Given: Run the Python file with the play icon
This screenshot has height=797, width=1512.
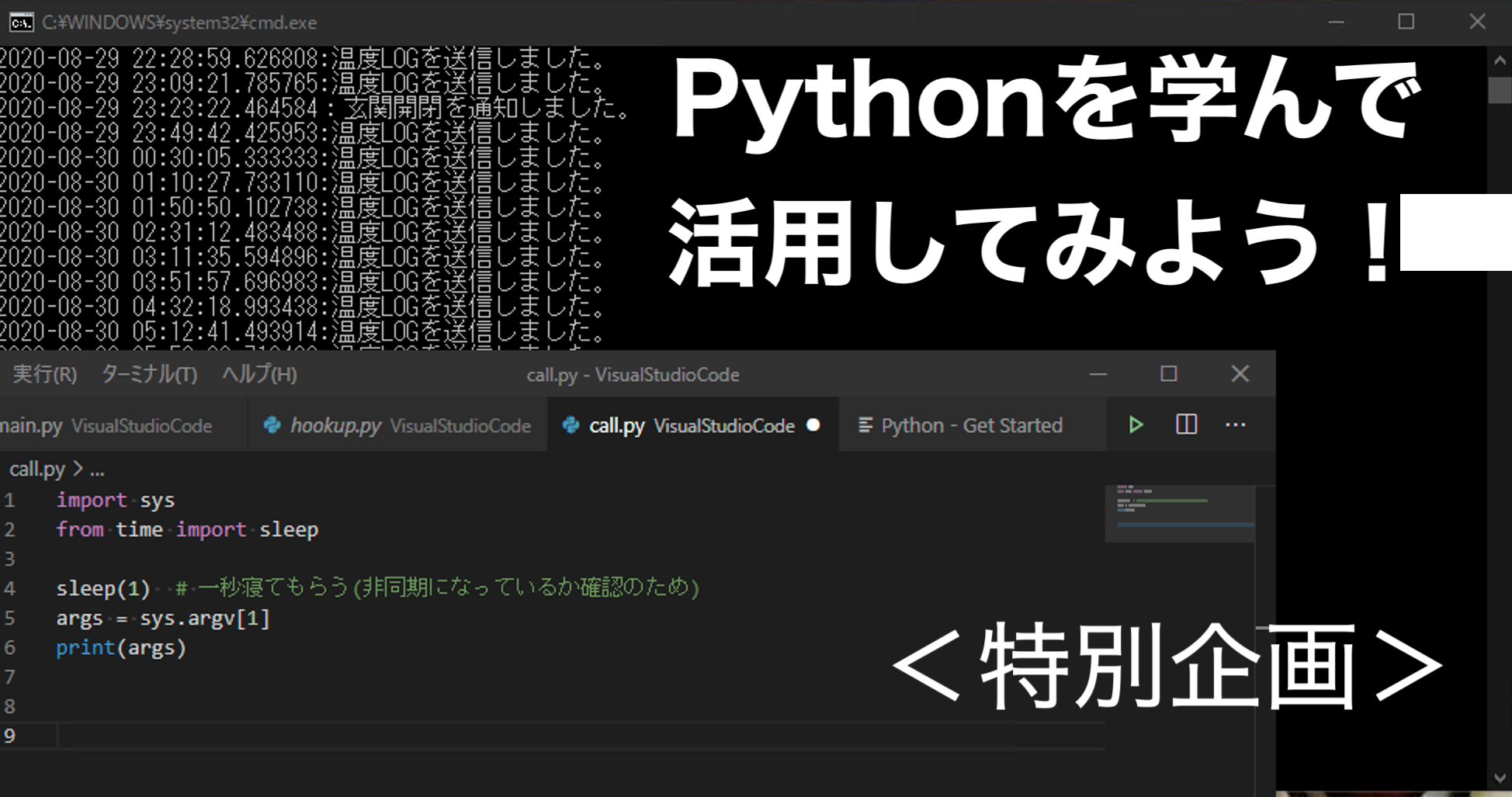Looking at the screenshot, I should coord(1136,425).
